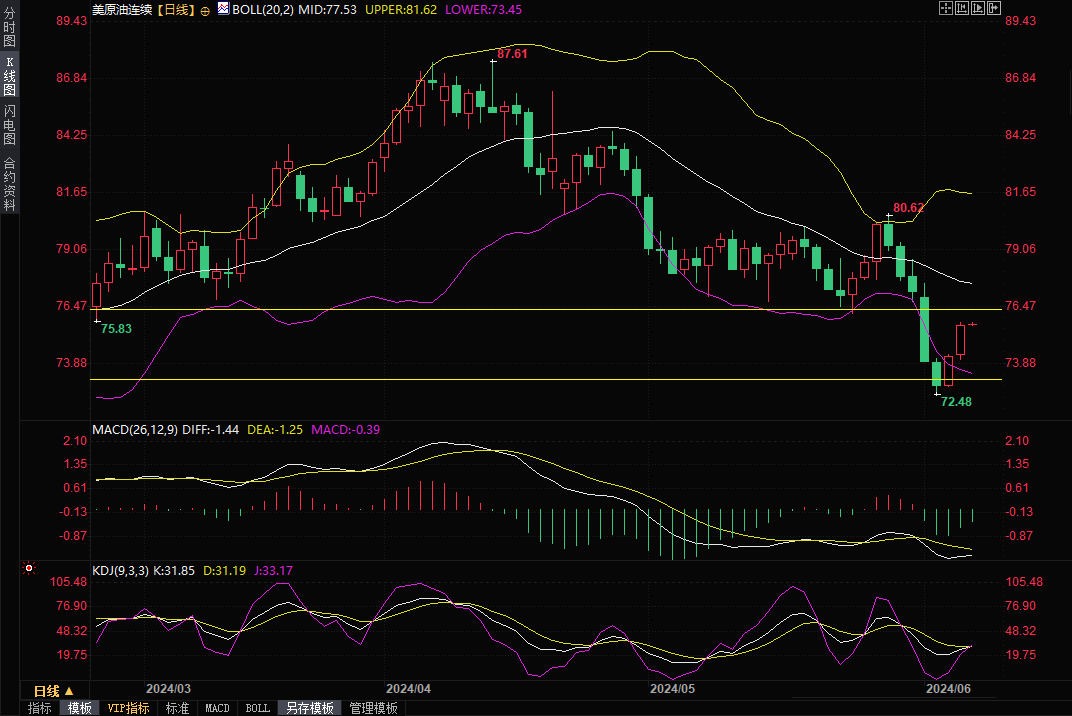Open the 闪电图 side tab
Viewport: 1072px width, 716px height.
[x=9, y=124]
